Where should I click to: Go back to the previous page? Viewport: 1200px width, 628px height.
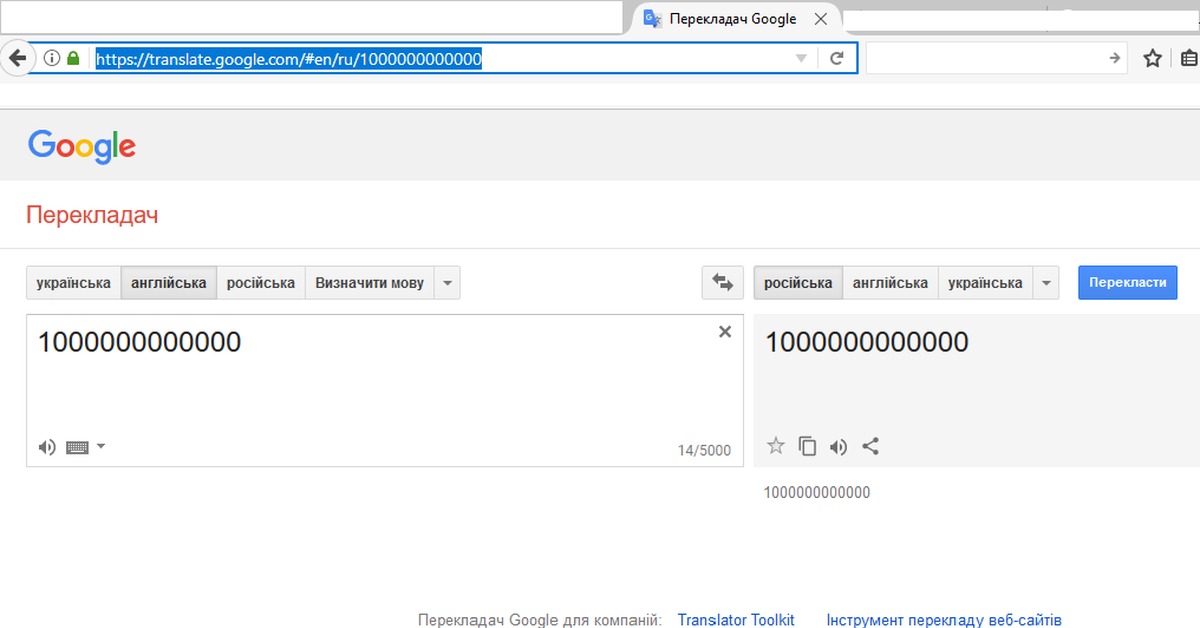pos(16,59)
